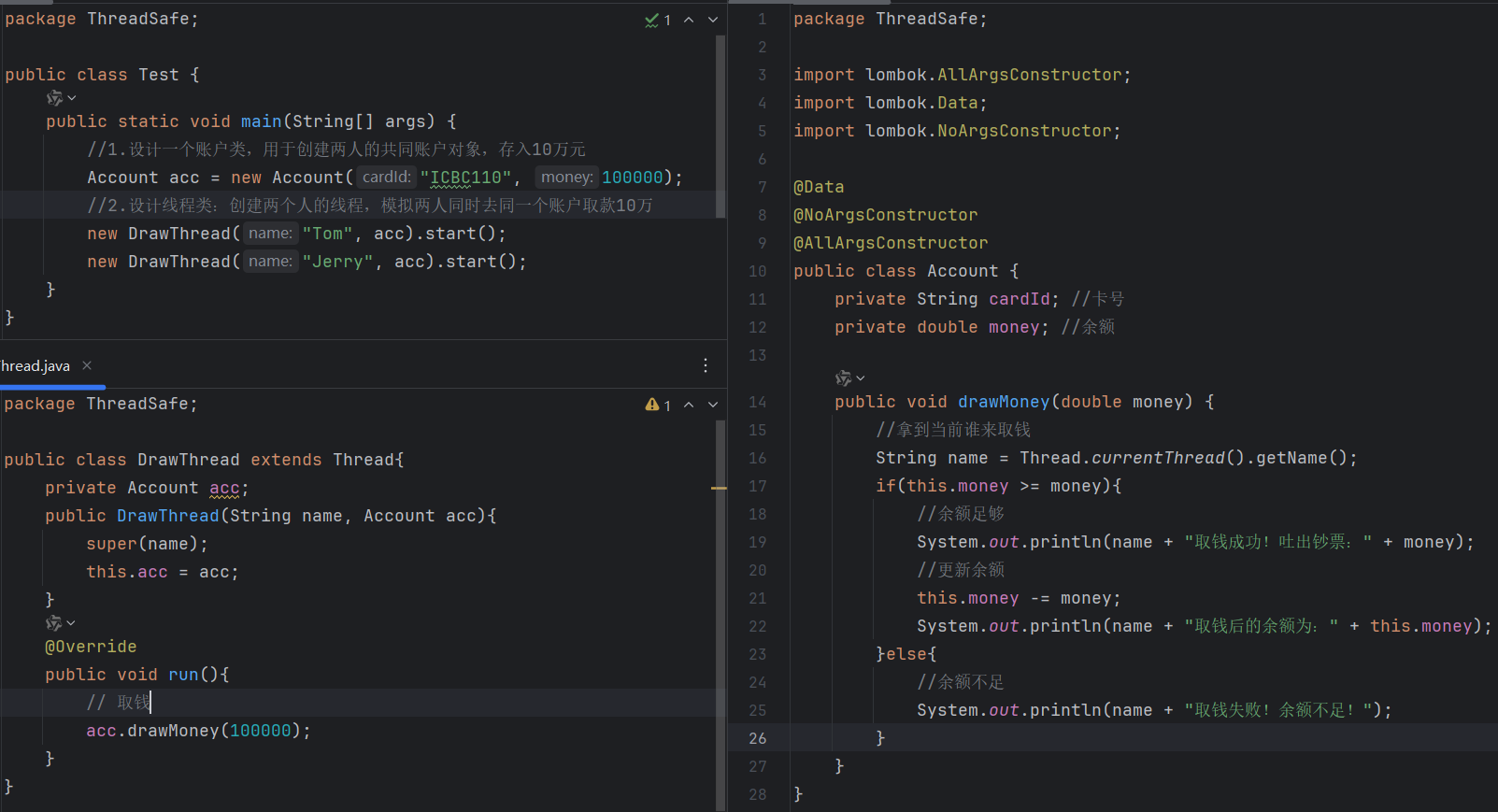Screen dimensions: 1498x812
Task: Open the tab options kebab menu
Action: (x=706, y=365)
